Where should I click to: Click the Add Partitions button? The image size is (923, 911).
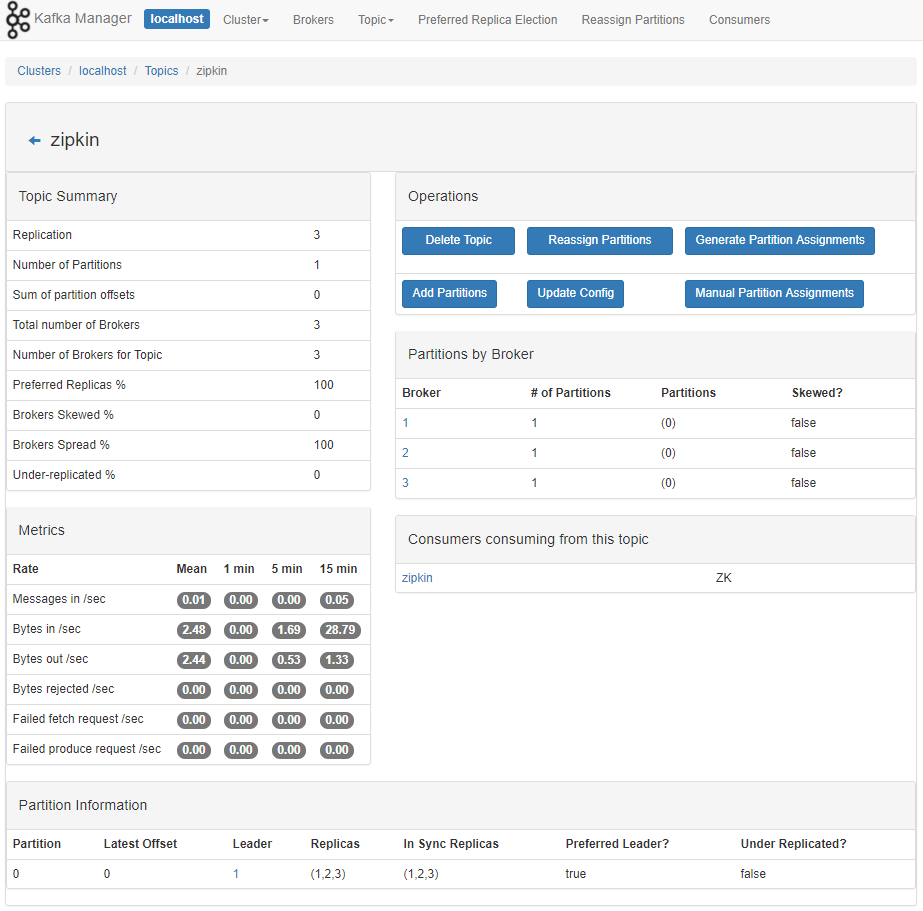tap(450, 294)
